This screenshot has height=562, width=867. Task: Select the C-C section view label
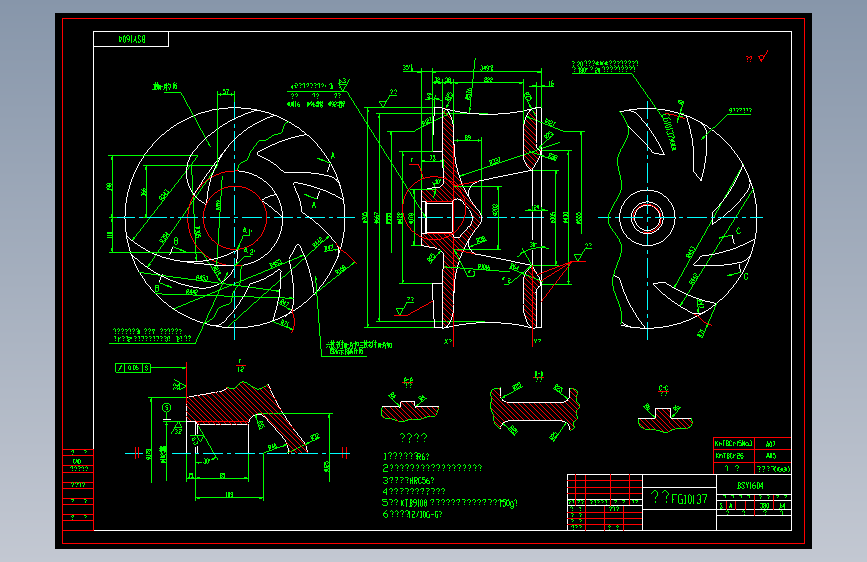(x=664, y=391)
